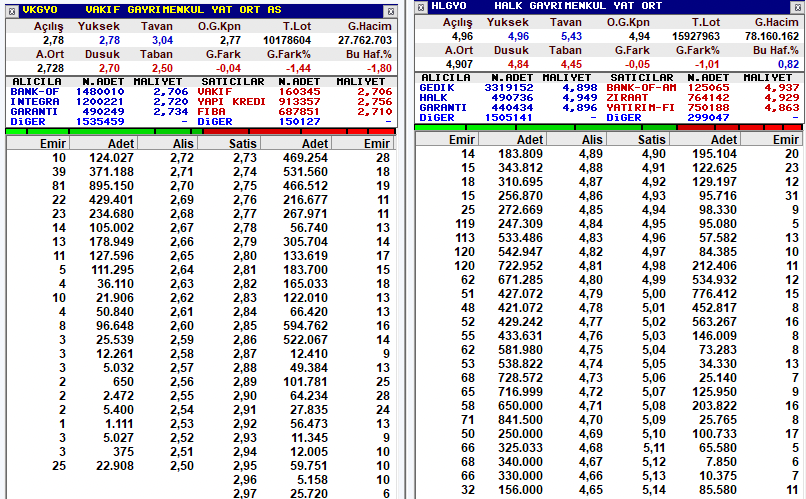Click the VKGYO window's top-left title bar icon

[12, 11]
